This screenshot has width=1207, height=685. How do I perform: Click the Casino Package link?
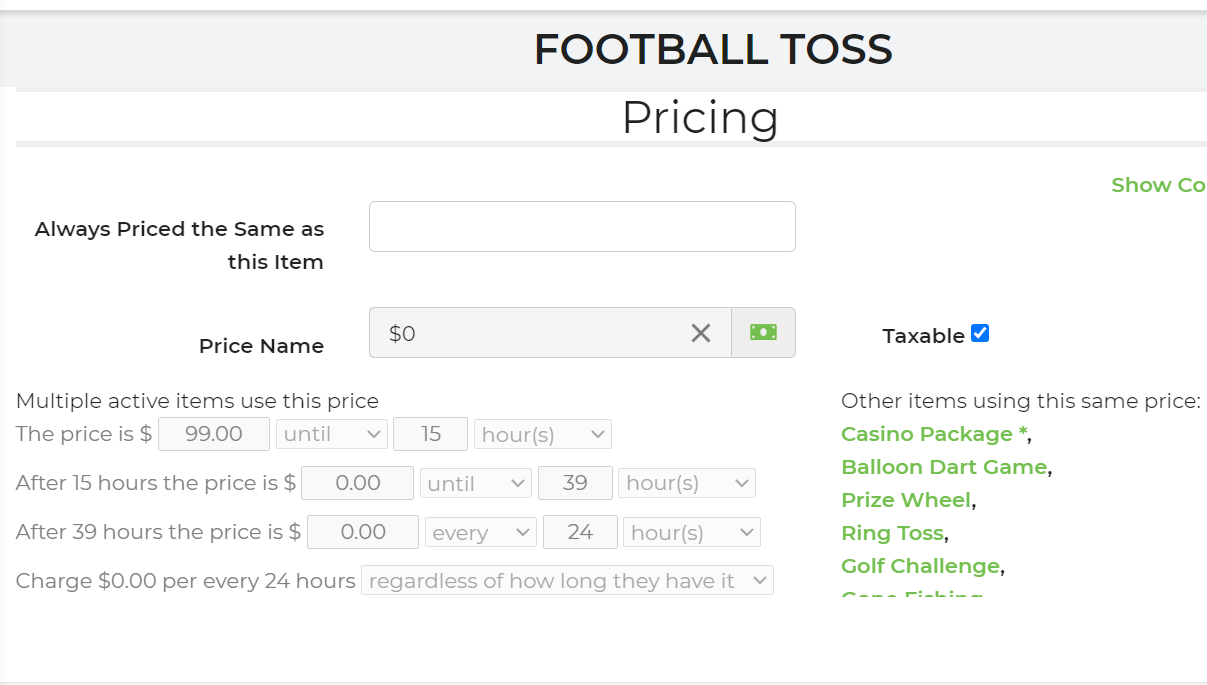pyautogui.click(x=927, y=434)
